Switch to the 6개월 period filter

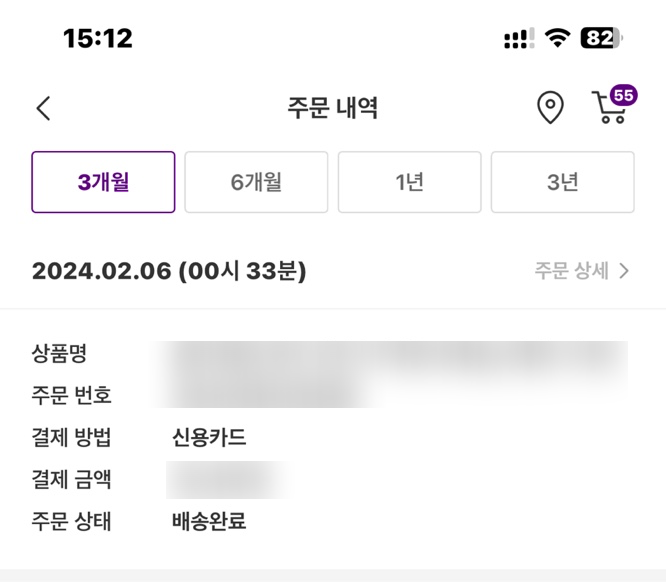click(256, 182)
